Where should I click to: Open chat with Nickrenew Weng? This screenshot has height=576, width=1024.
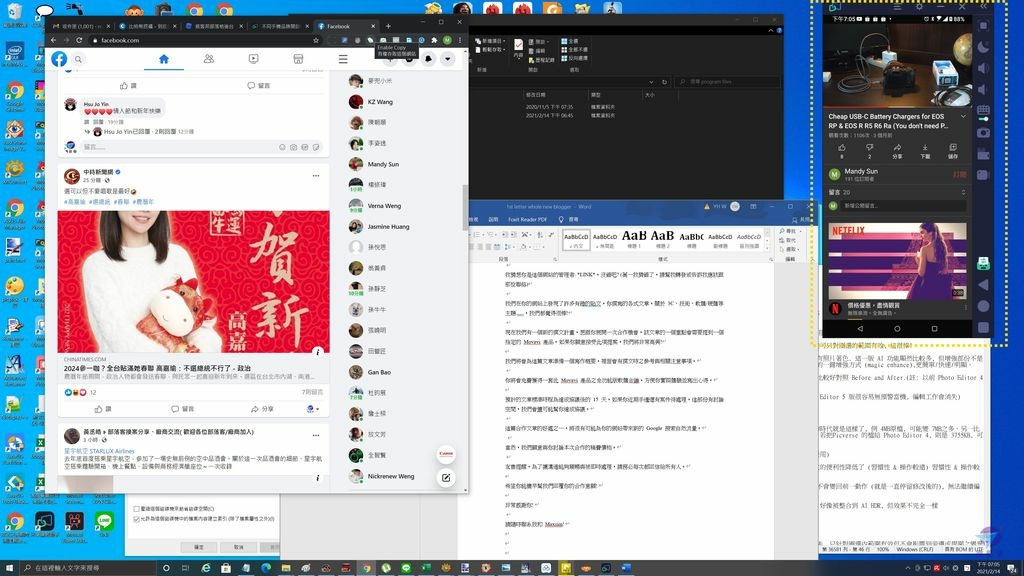pyautogui.click(x=391, y=476)
